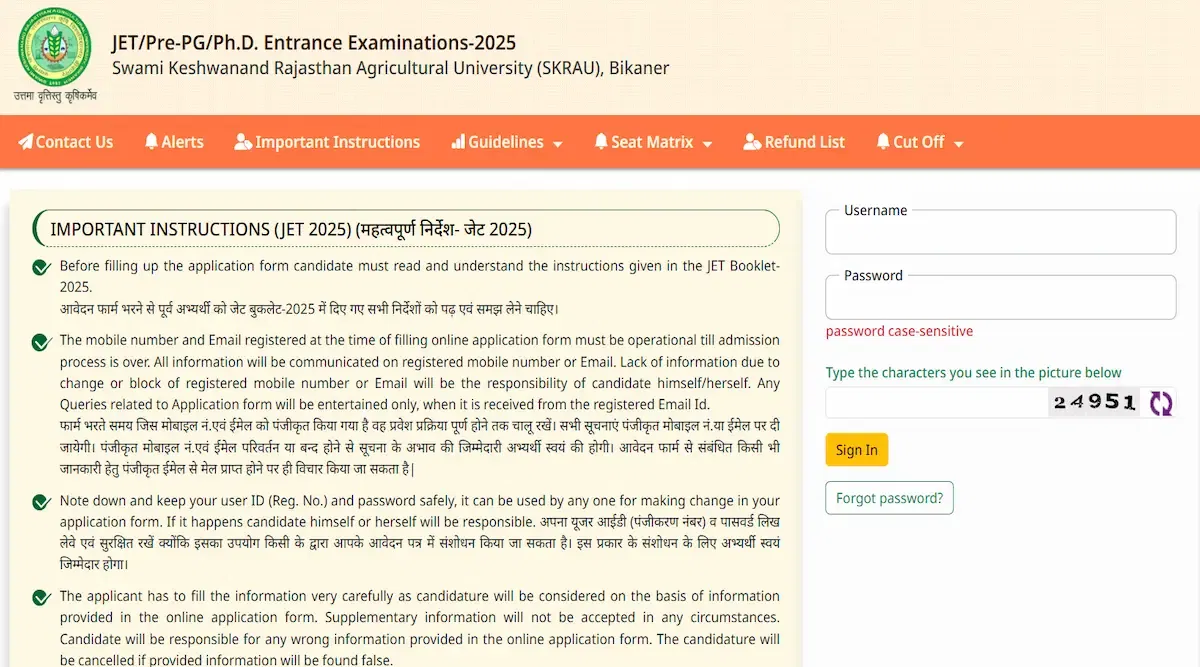Click the Forgot password? link
Viewport: 1200px width, 667px height.
click(889, 498)
